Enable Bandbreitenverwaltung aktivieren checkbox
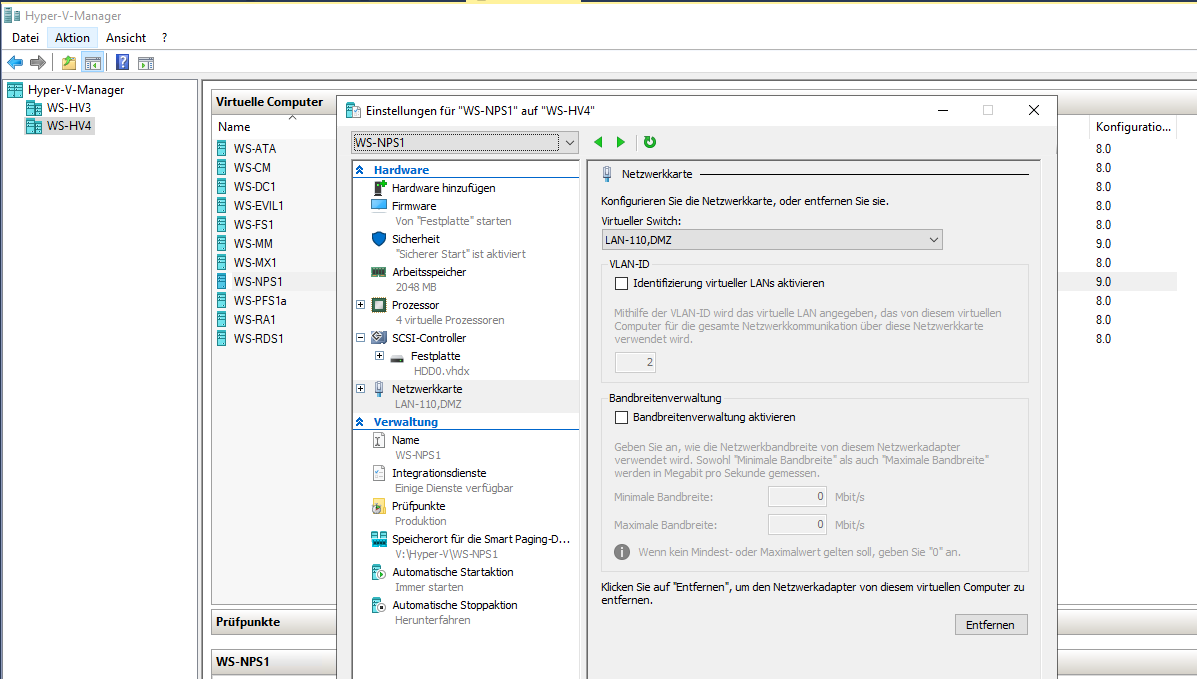This screenshot has height=679, width=1197. pyautogui.click(x=621, y=418)
